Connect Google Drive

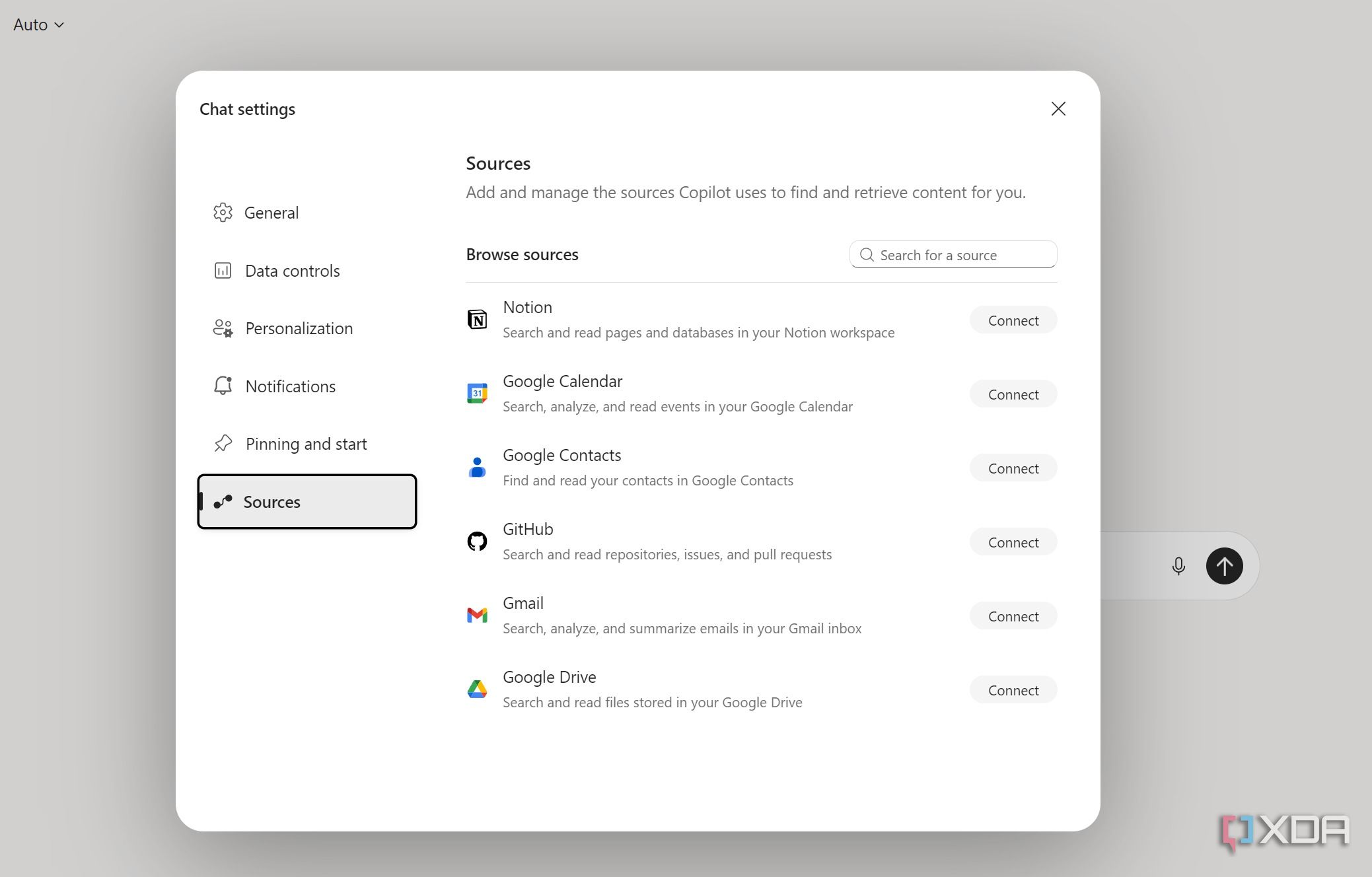tap(1013, 690)
